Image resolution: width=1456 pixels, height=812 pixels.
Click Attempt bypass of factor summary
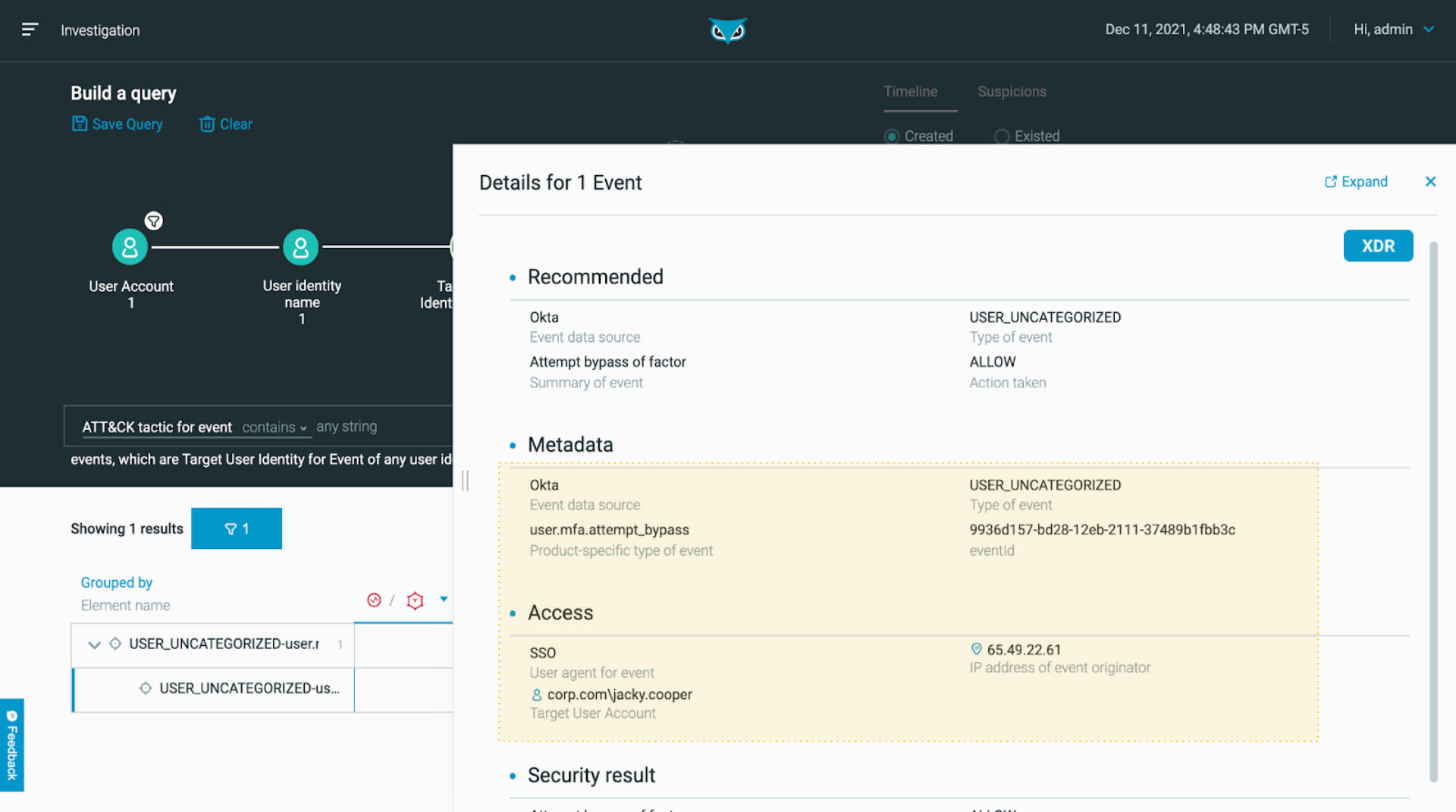point(607,362)
